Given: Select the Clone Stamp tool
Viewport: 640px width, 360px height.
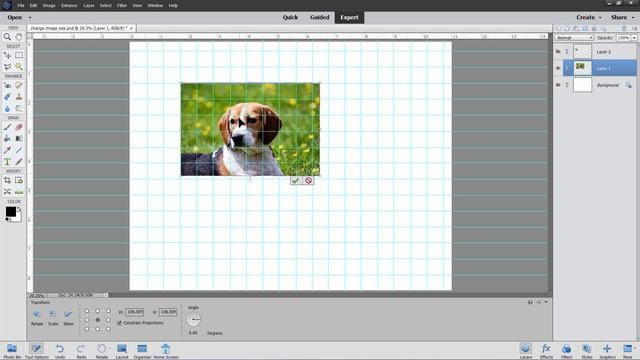Looking at the screenshot, I should 19,97.
